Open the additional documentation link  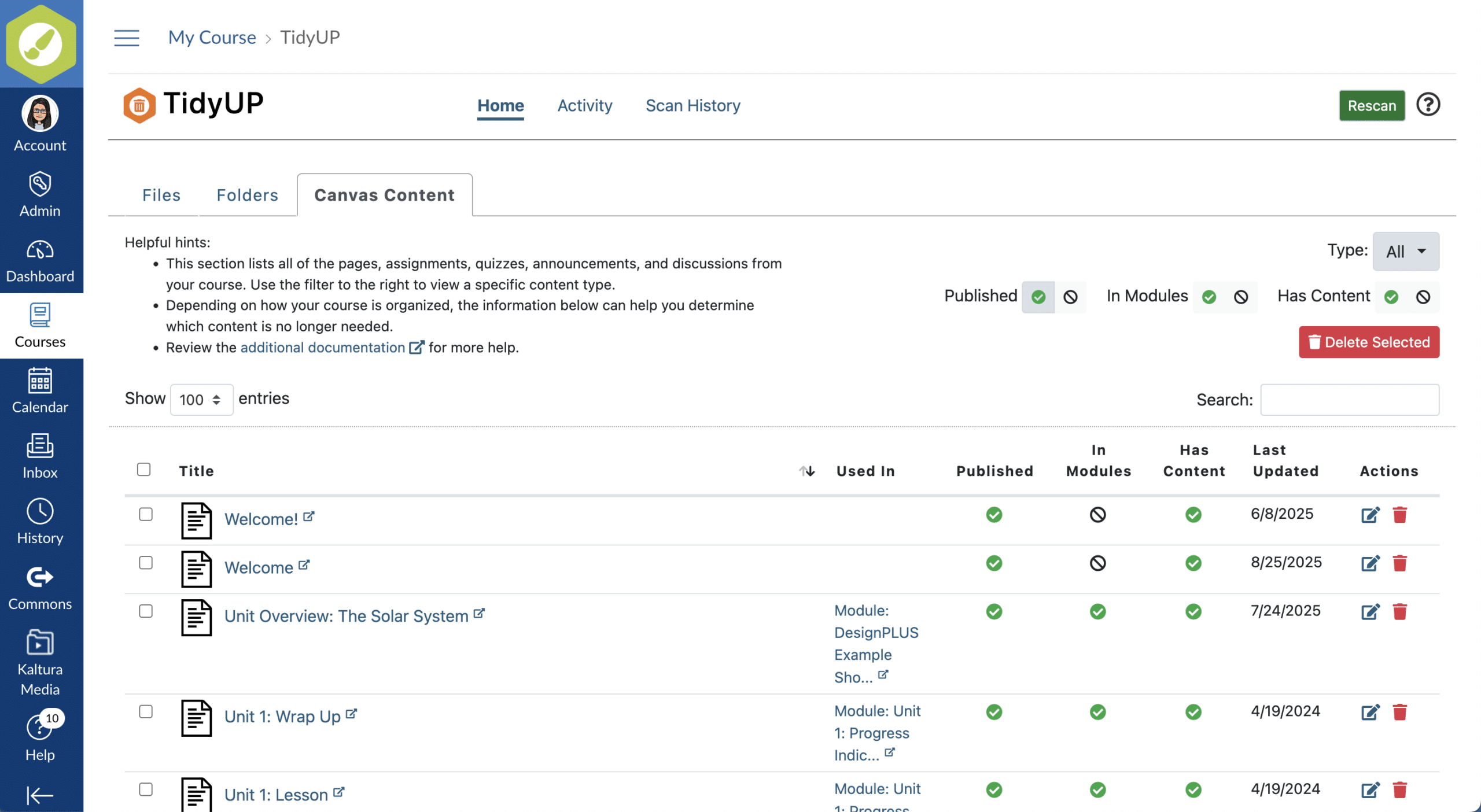pyautogui.click(x=323, y=348)
